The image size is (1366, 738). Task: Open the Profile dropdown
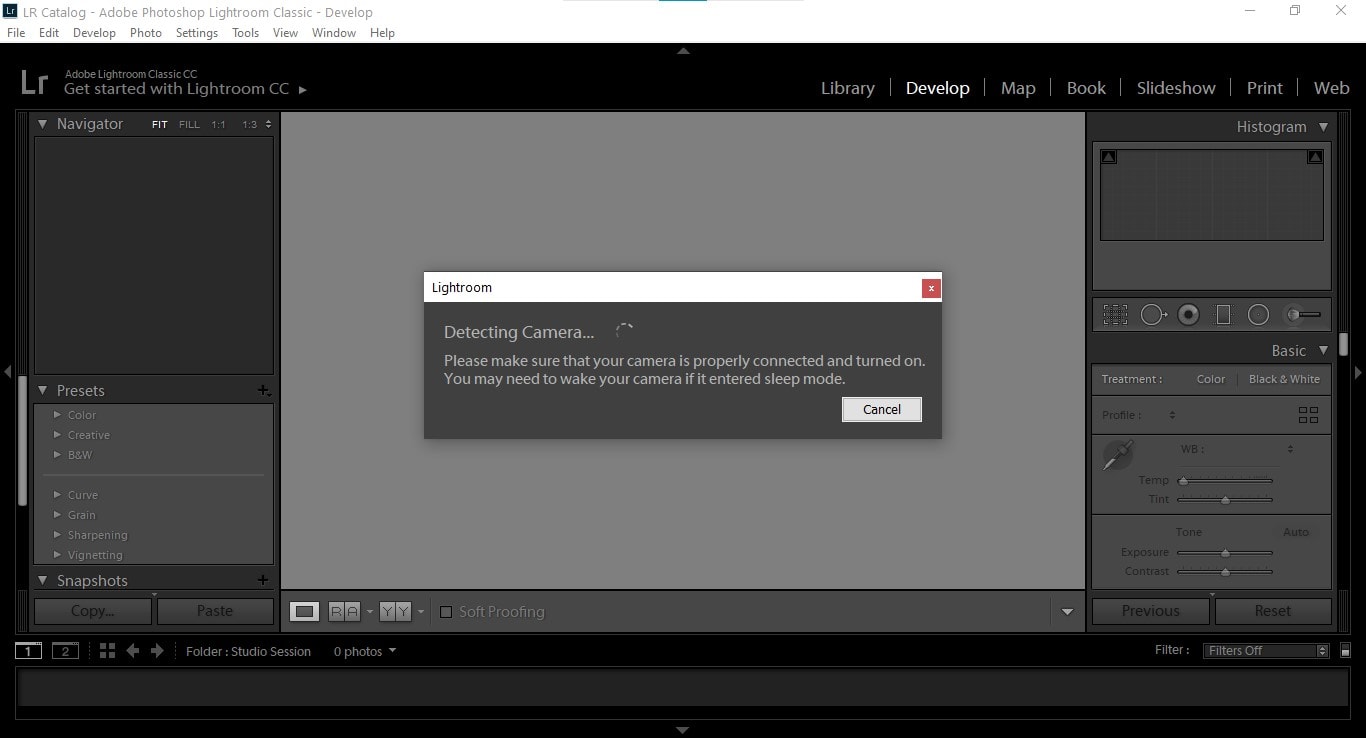pos(1172,415)
